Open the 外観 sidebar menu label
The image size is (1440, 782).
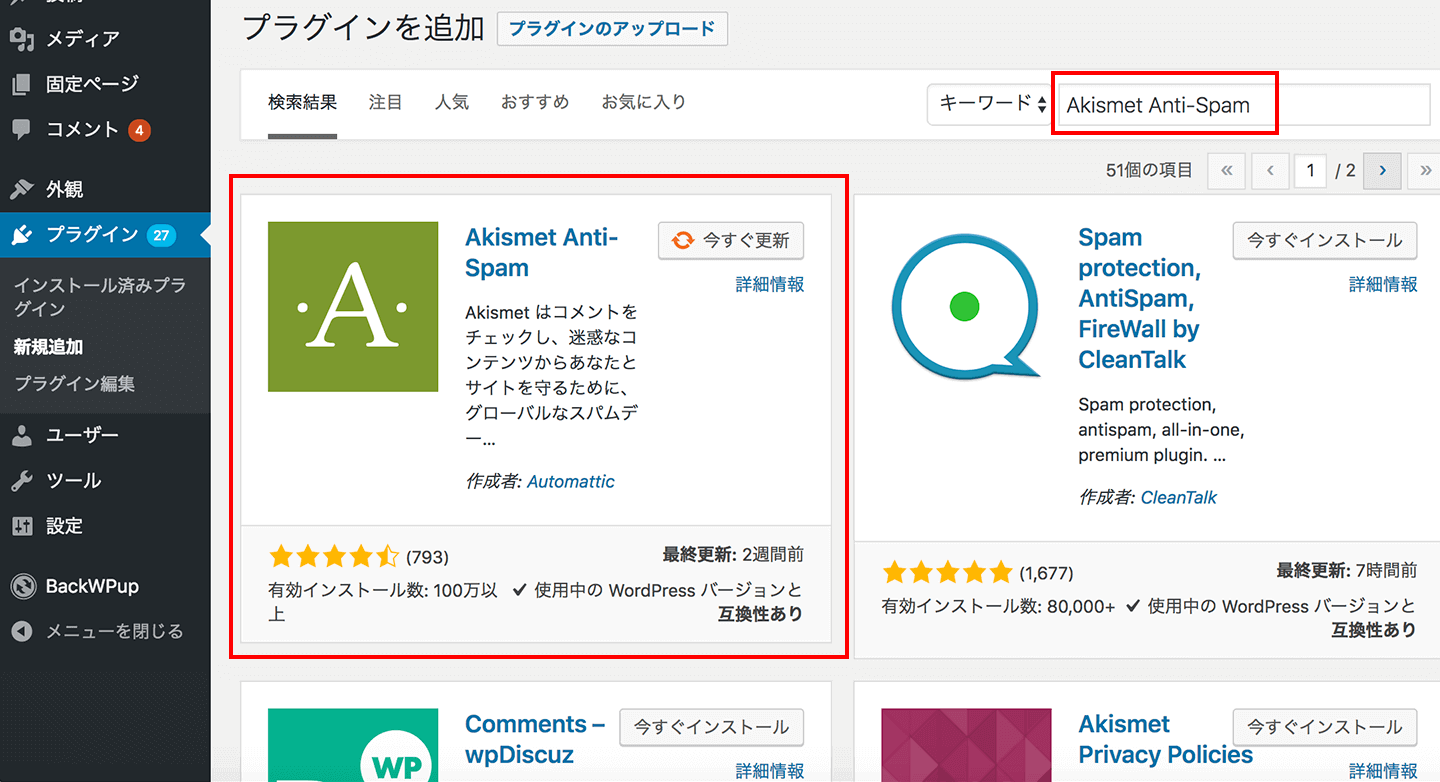click(x=64, y=189)
